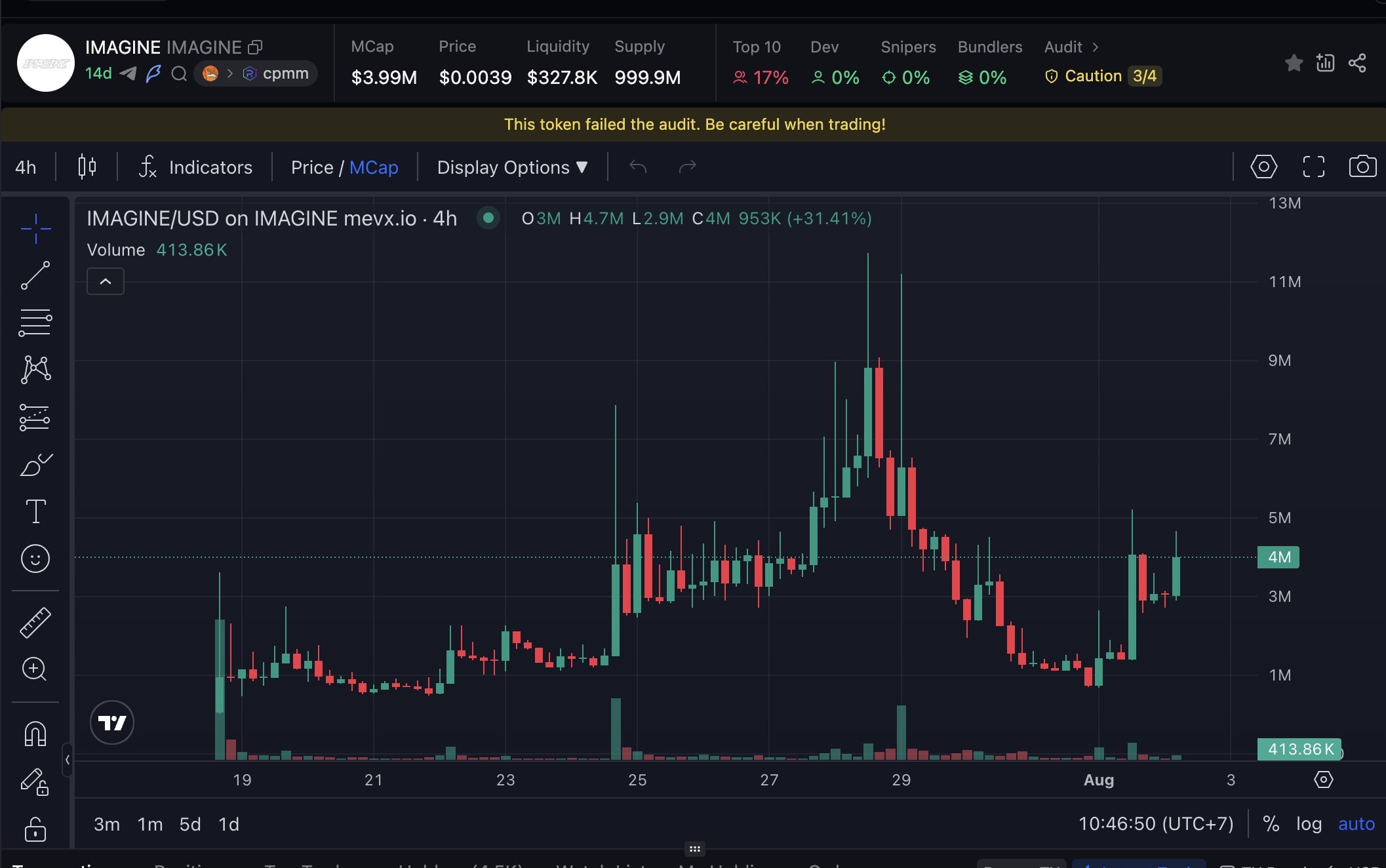Screen dimensions: 1386x868
Task: Click the MCap $3.99M value
Action: click(x=384, y=77)
